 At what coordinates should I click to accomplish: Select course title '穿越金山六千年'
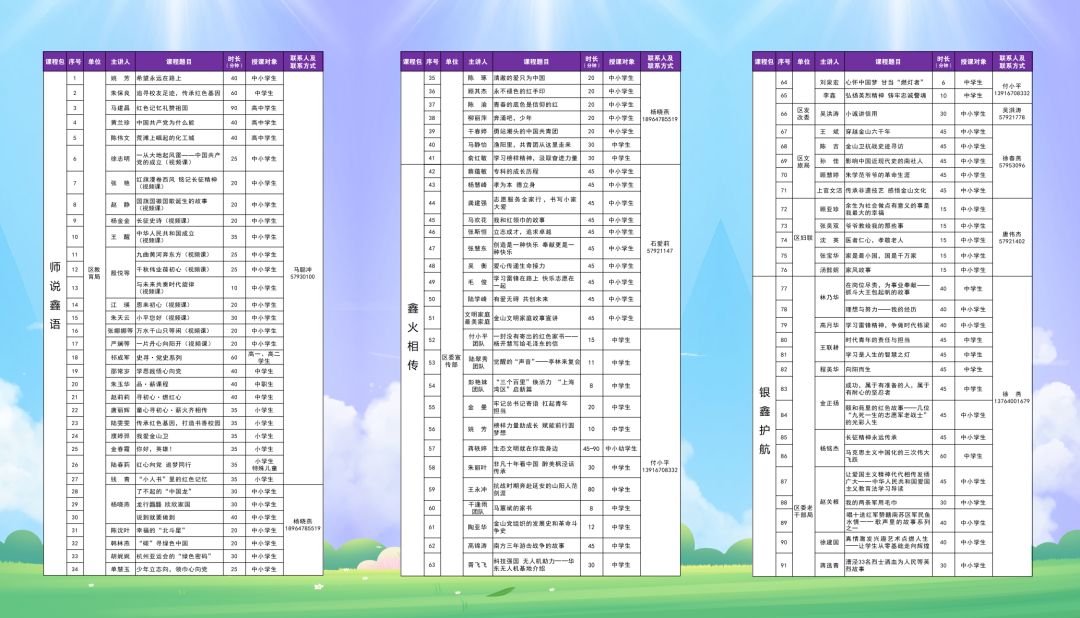868,132
